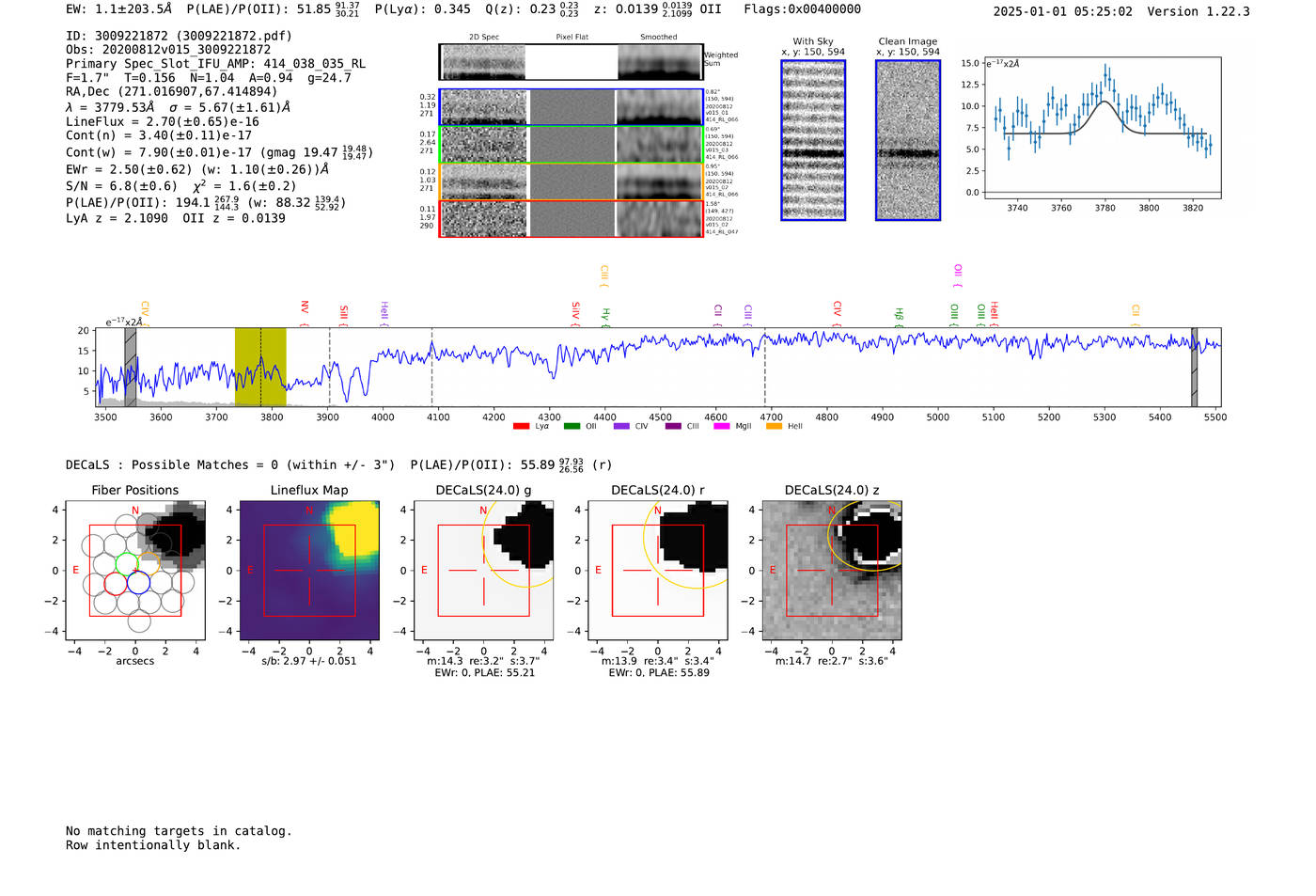Viewport: 1316px width, 896px height.
Task: Click the yellow highlighted region in the spectrum
Action: (260, 367)
